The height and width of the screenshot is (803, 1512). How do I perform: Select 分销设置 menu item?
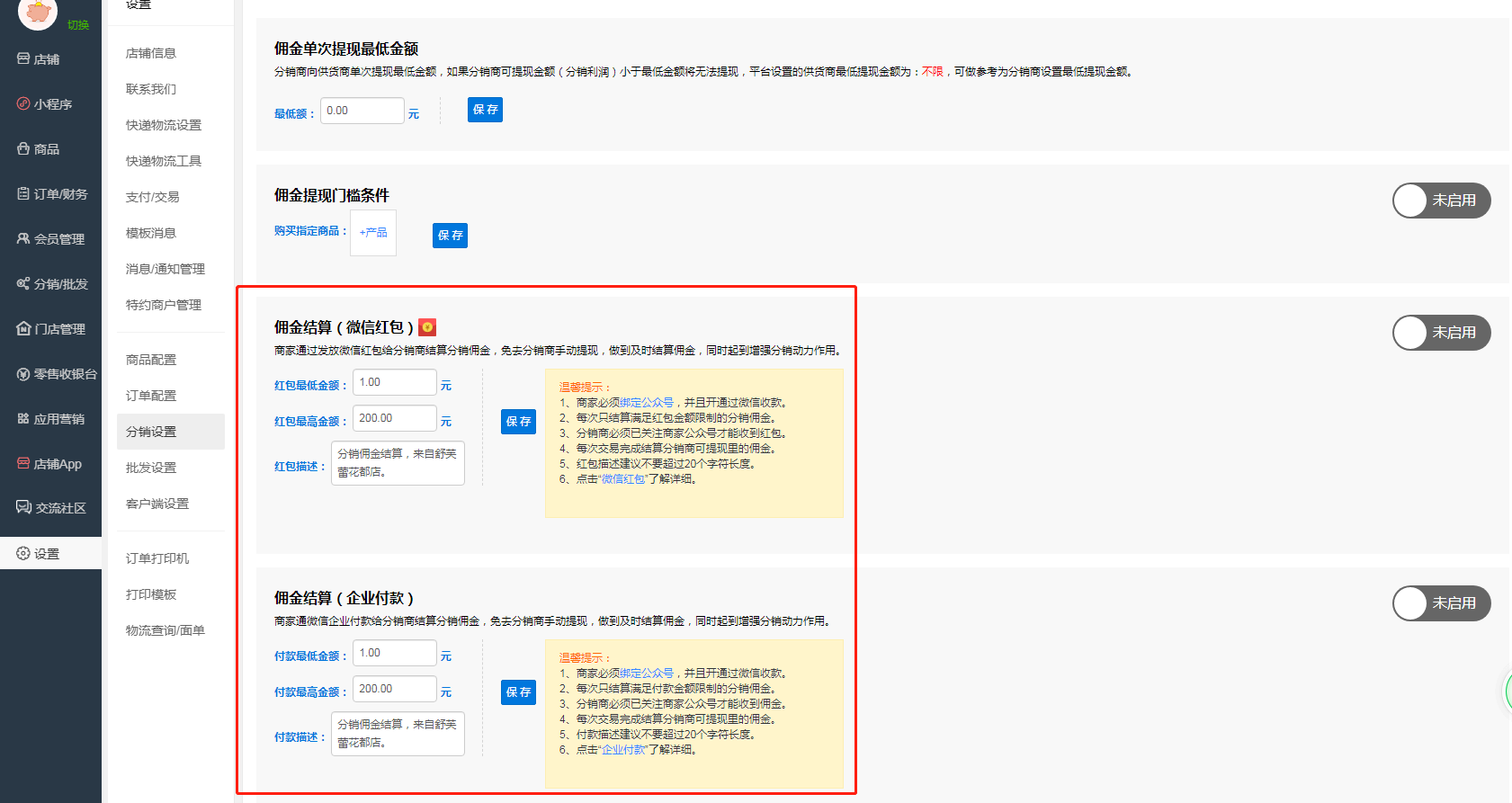171,432
